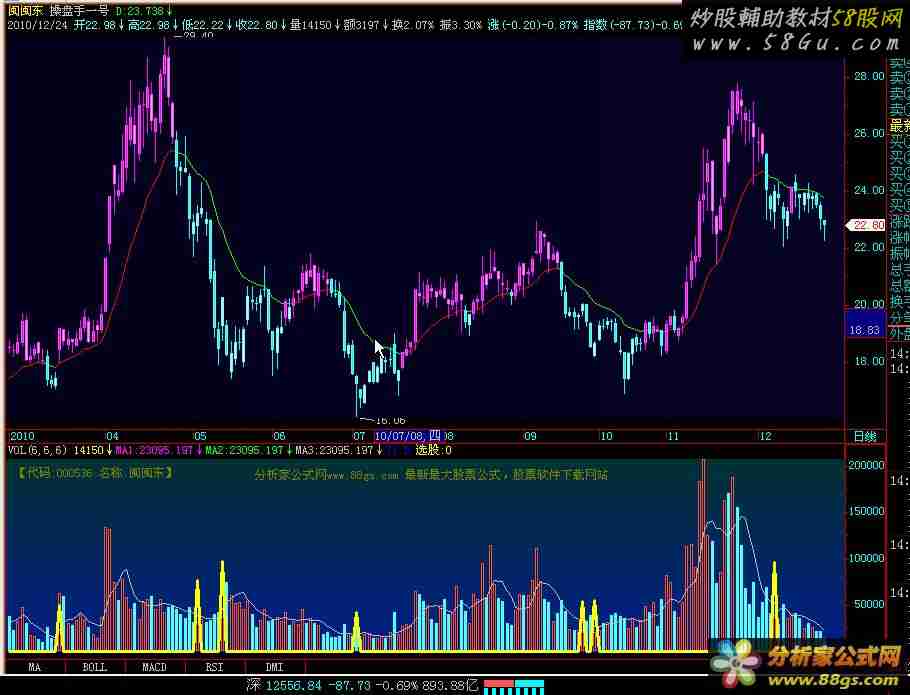The width and height of the screenshot is (910, 695).
Task: Click the 22.80 current price tag
Action: (x=866, y=225)
